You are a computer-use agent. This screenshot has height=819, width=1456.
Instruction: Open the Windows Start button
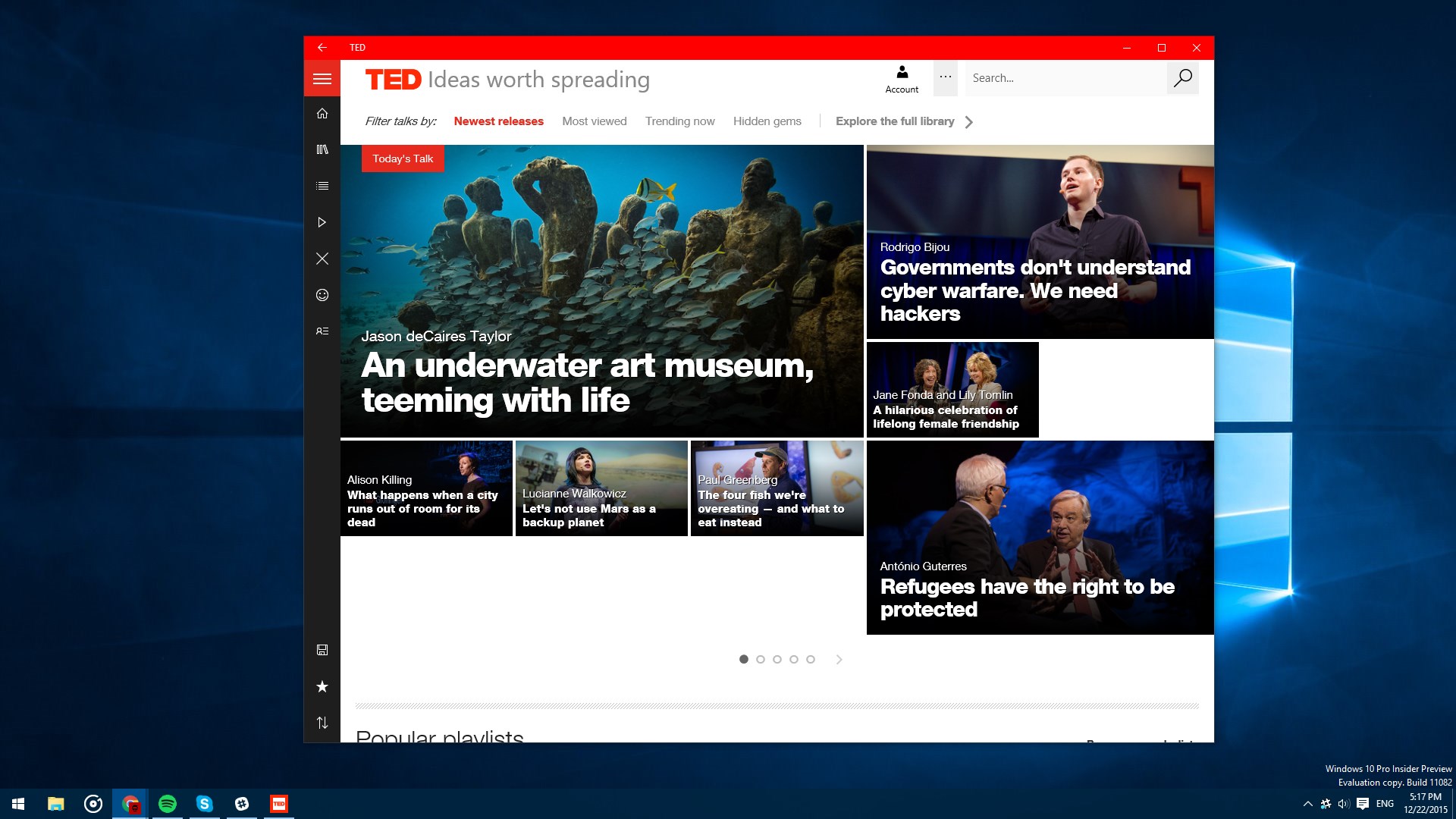18,804
